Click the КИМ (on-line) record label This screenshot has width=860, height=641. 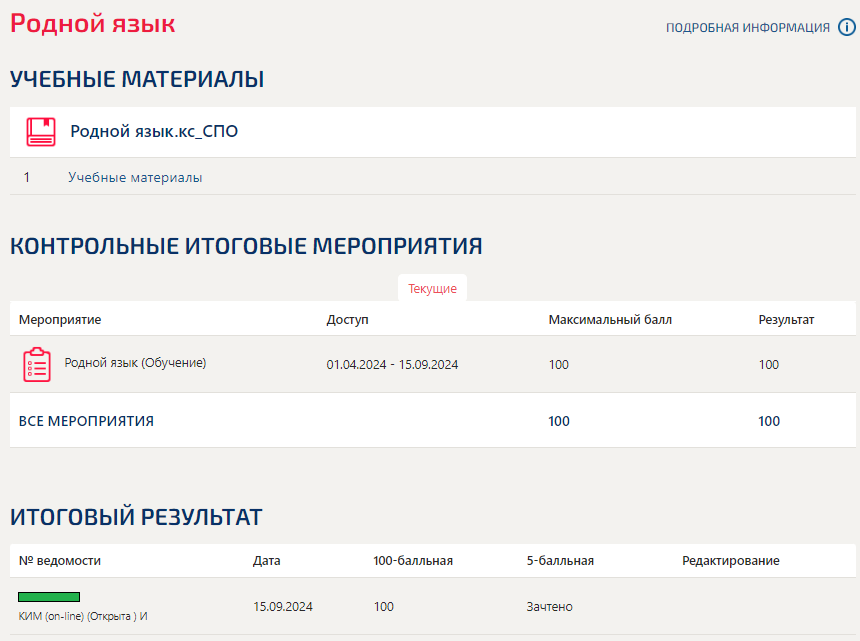pos(83,616)
